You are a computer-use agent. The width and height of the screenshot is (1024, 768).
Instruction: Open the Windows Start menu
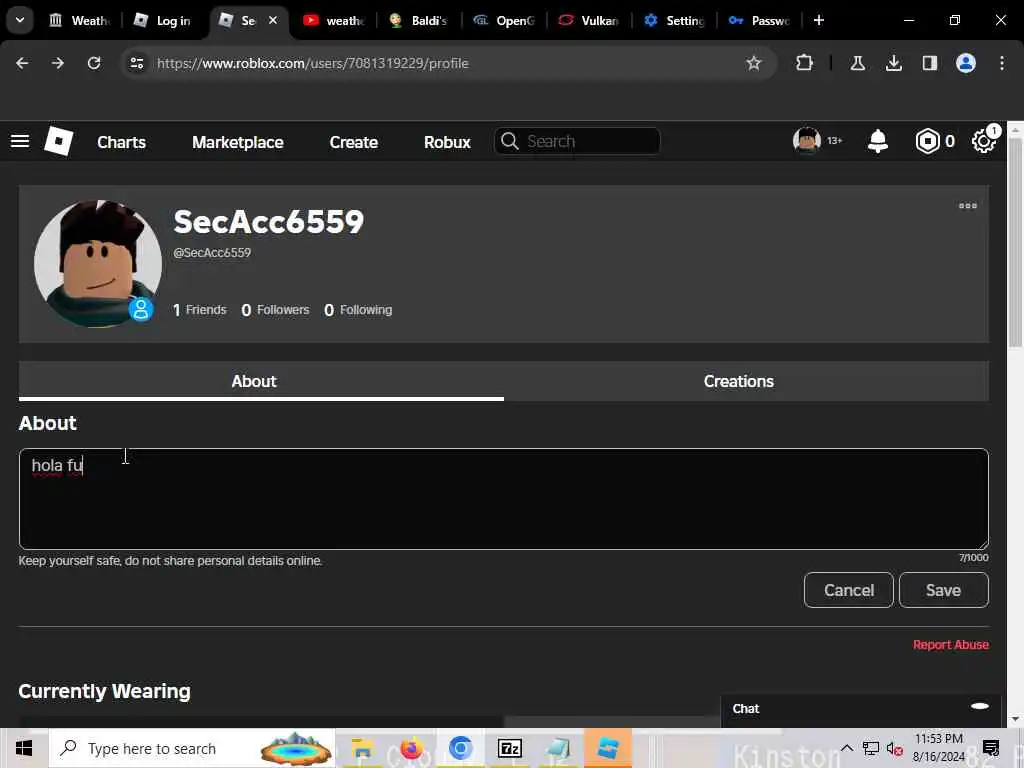click(24, 748)
